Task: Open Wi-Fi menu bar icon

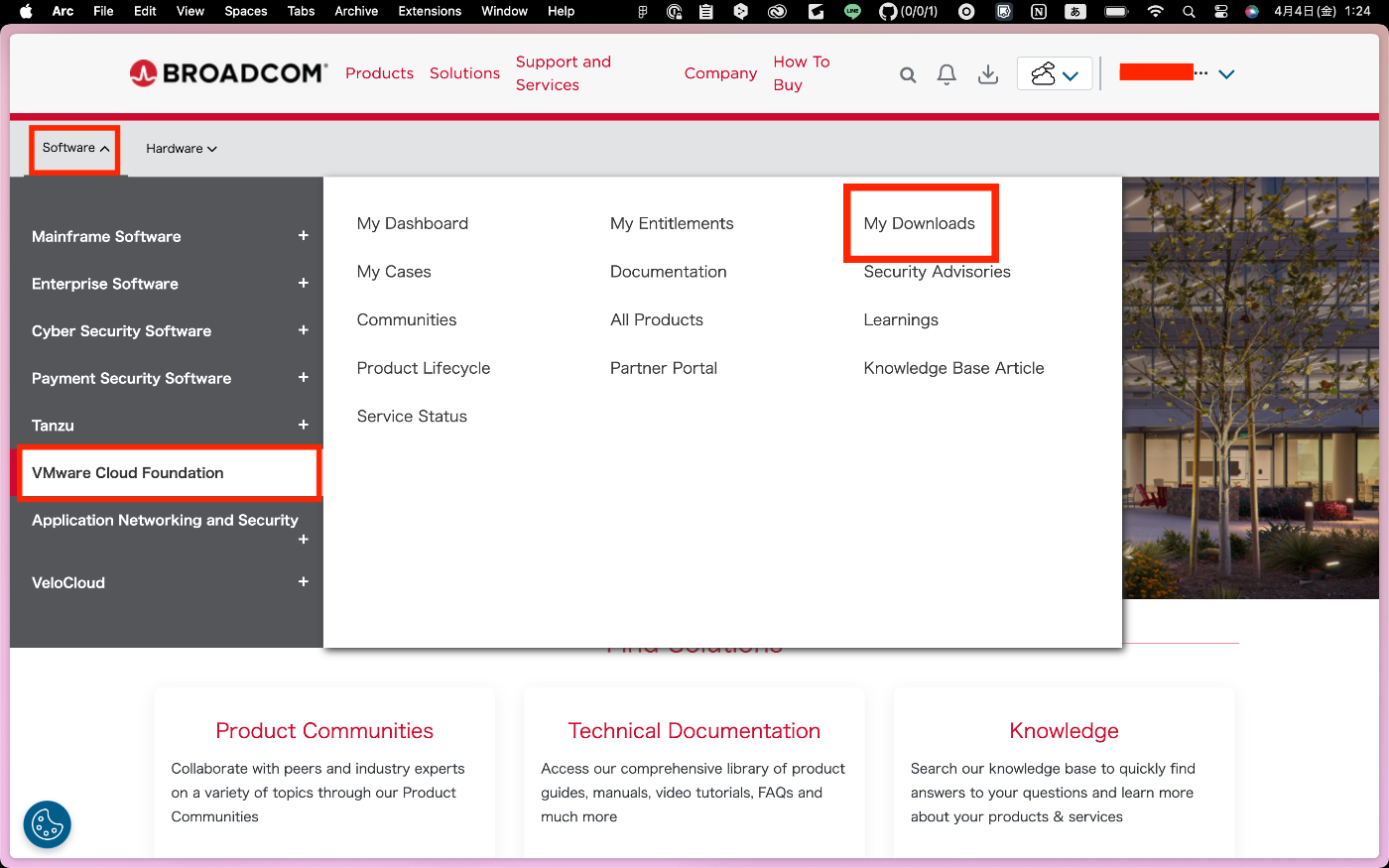Action: (1155, 11)
